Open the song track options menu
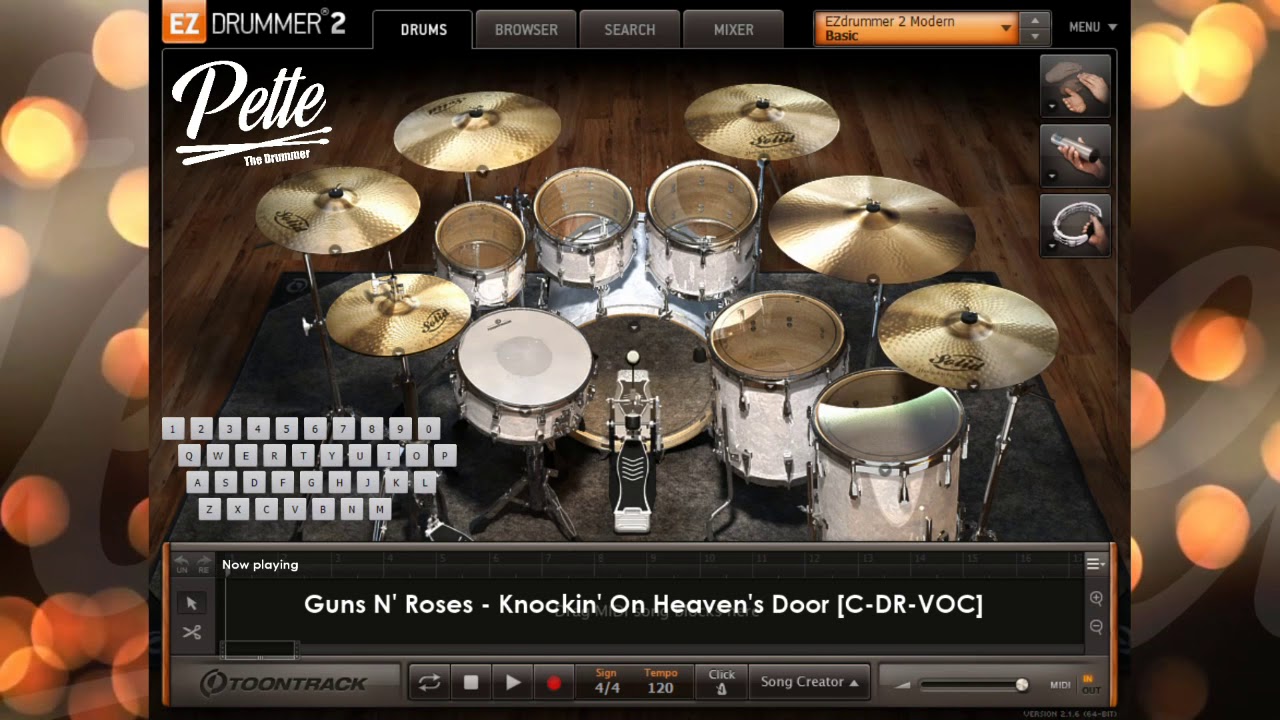 pos(1096,564)
